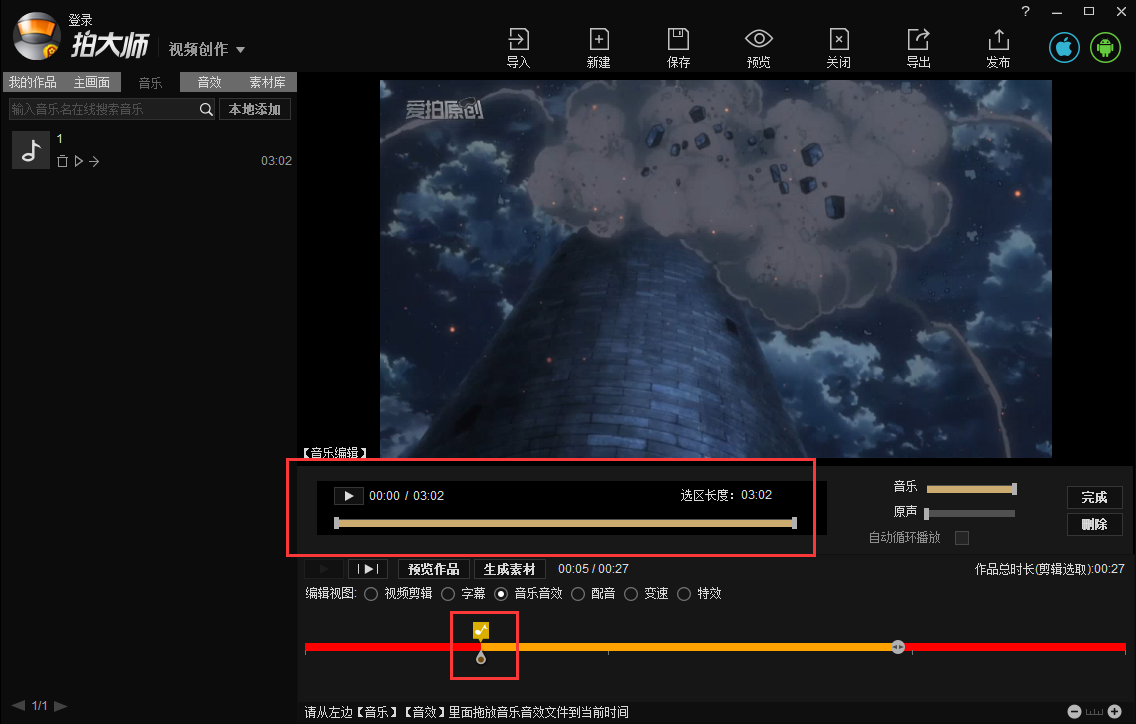Screen dimensions: 1136x724
Task: Select the 视频剪辑 editing view
Action: [371, 593]
